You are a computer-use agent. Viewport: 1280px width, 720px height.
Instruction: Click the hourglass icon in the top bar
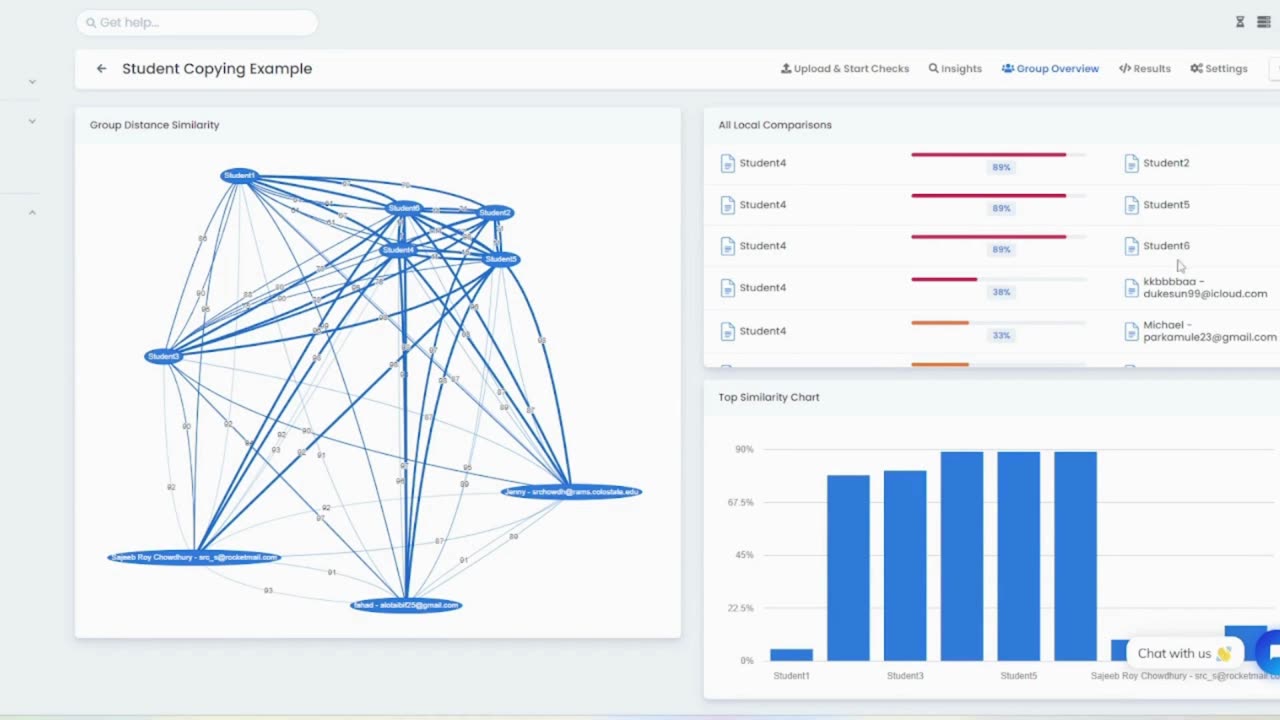(x=1240, y=22)
